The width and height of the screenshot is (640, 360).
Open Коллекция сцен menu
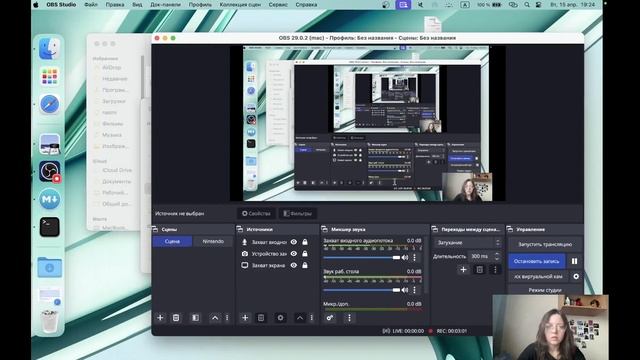(x=240, y=4)
